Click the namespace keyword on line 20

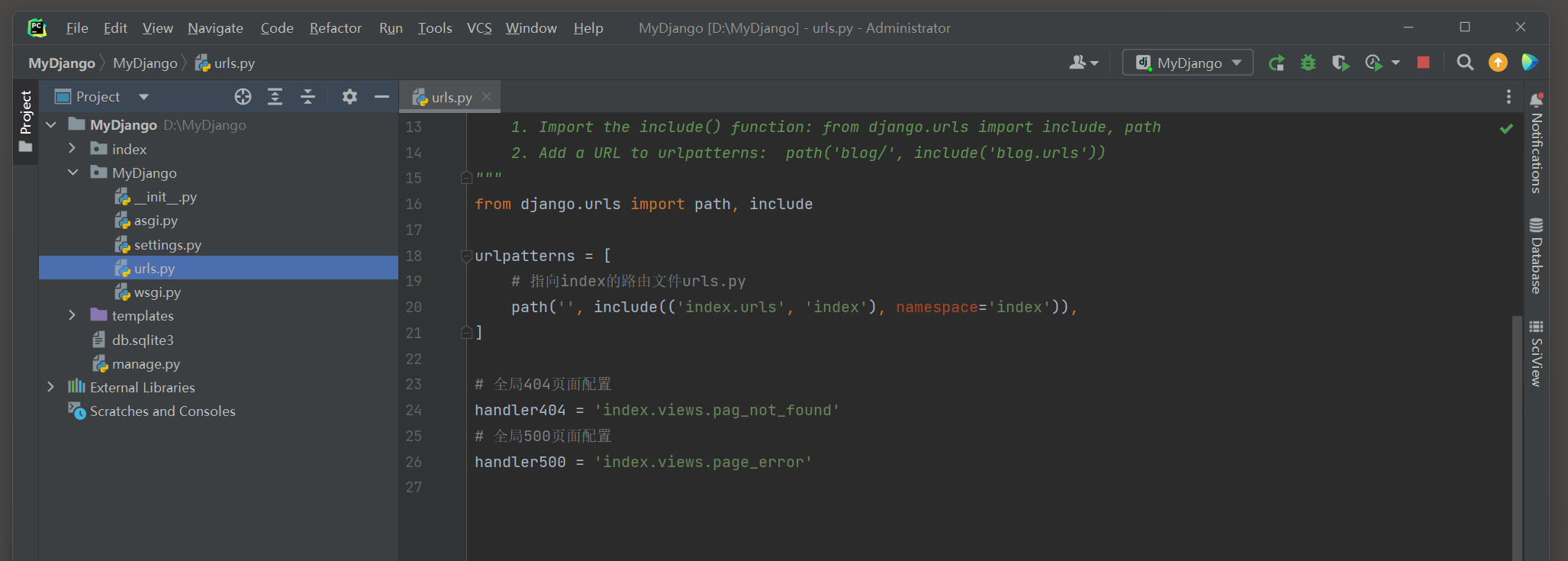pos(937,307)
